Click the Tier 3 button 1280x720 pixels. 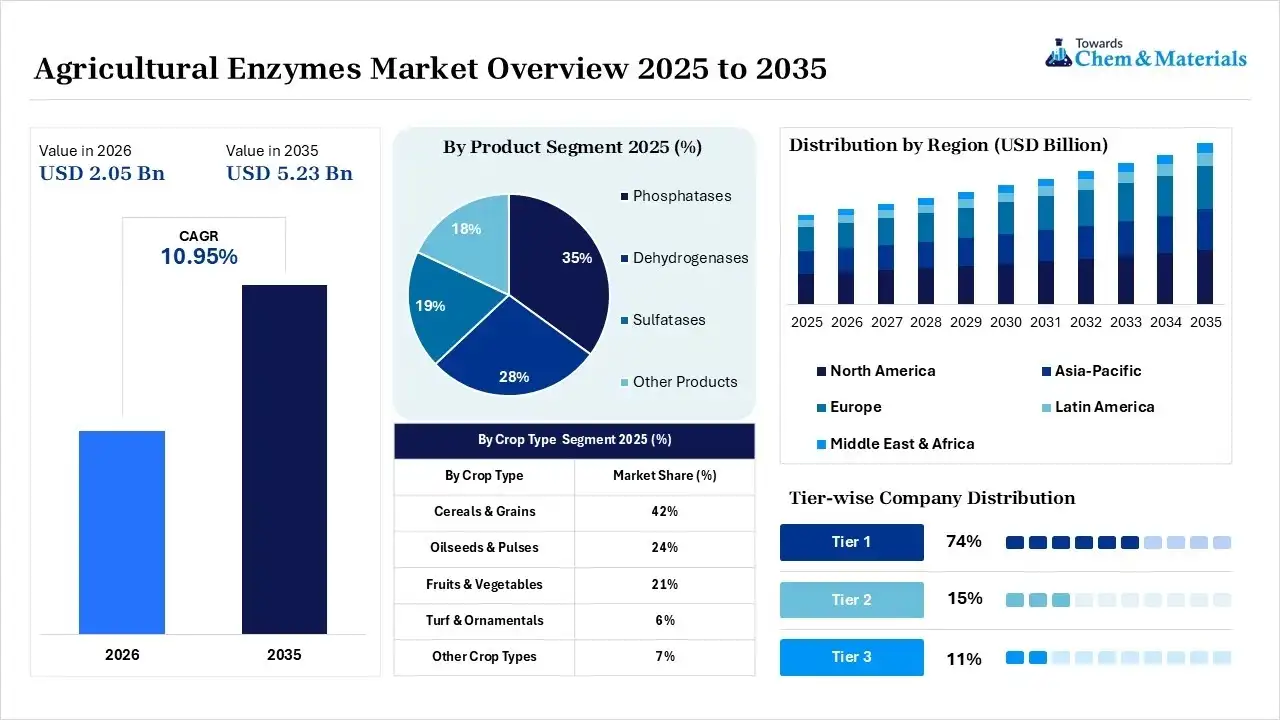(852, 657)
